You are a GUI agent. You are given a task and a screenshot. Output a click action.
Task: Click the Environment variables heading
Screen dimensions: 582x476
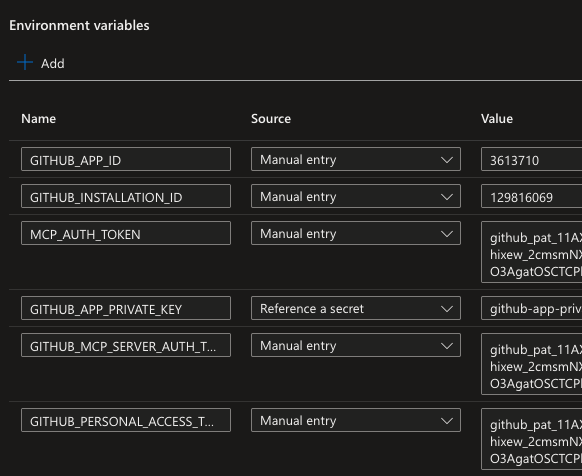coord(79,26)
